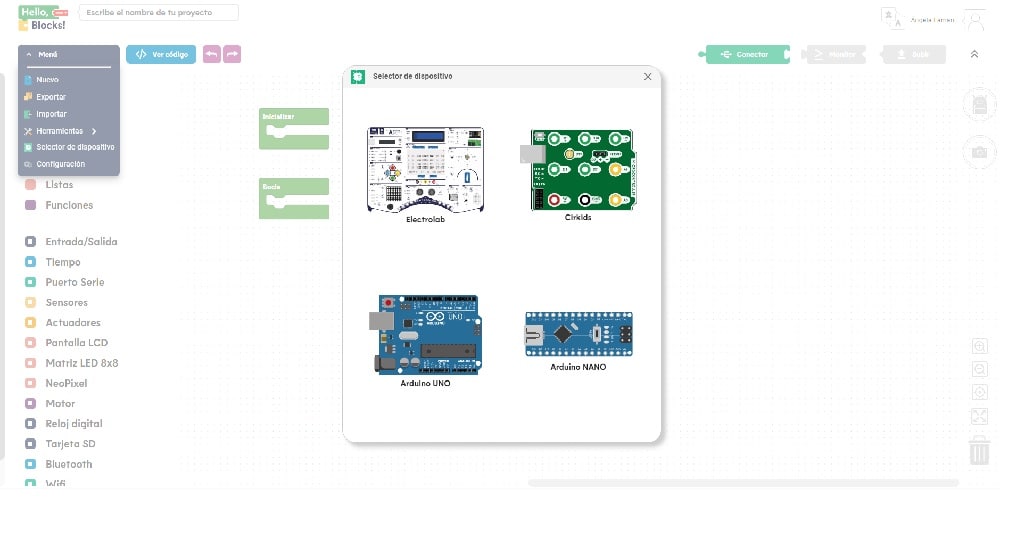Open the Exportar menu entry
The image size is (1017, 537).
coord(51,97)
